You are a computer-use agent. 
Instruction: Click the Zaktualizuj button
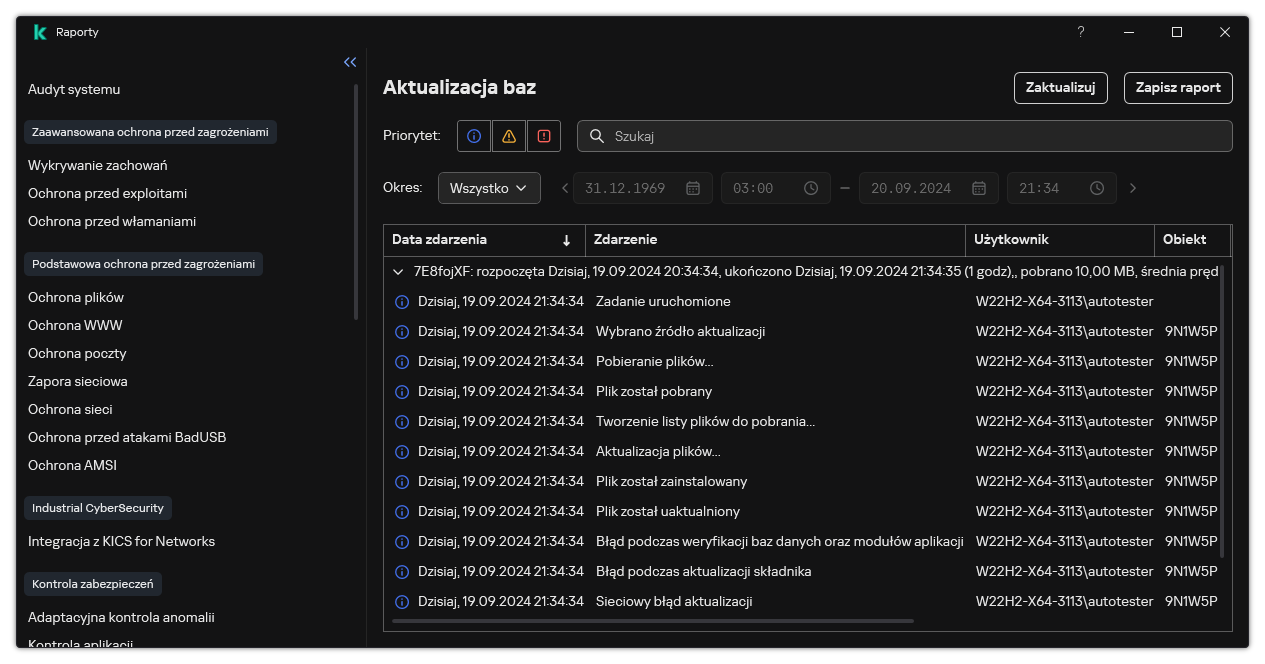(x=1061, y=88)
